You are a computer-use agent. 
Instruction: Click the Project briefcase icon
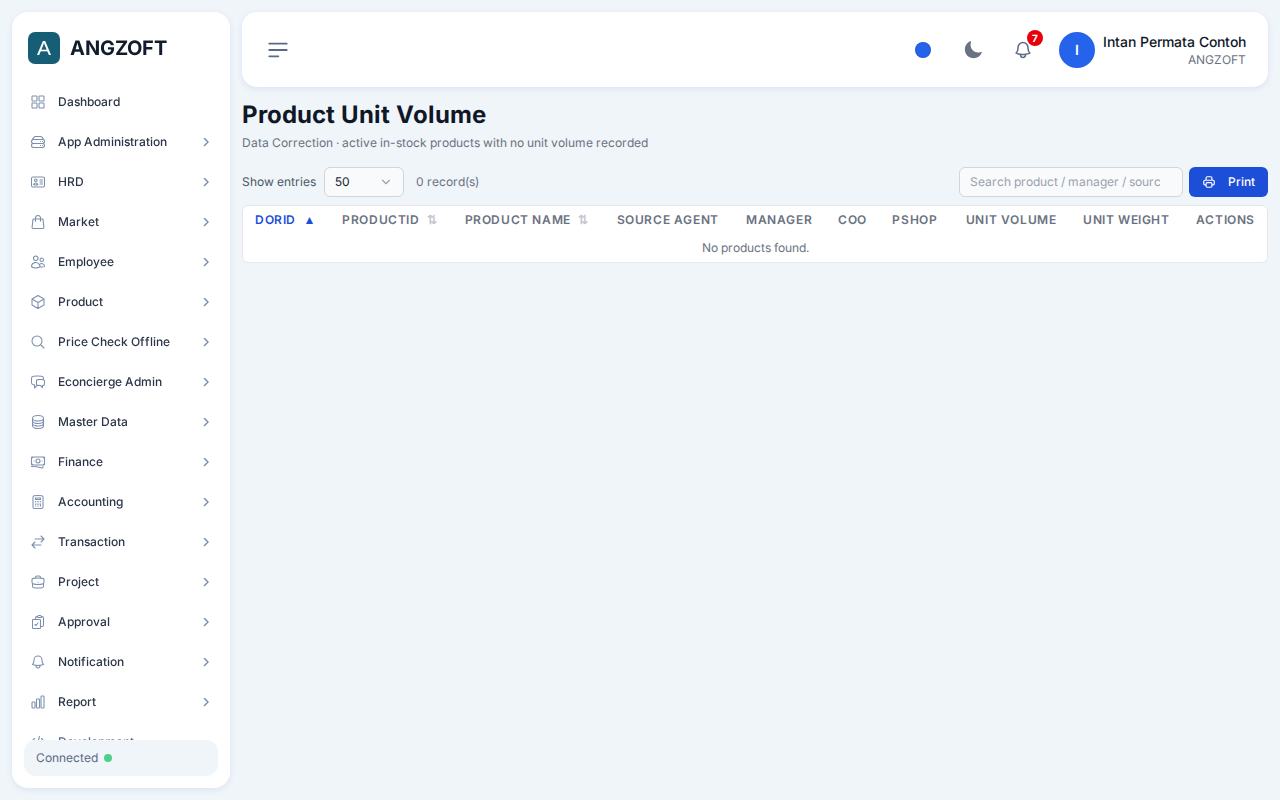tap(38, 582)
